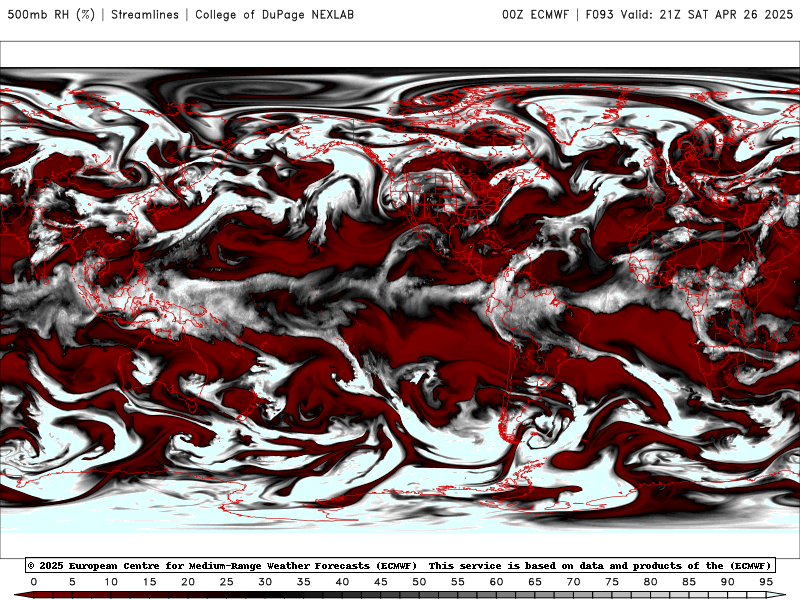This screenshot has height=600, width=800.
Task: Click the "5" value on the color scale
Action: pos(72,582)
